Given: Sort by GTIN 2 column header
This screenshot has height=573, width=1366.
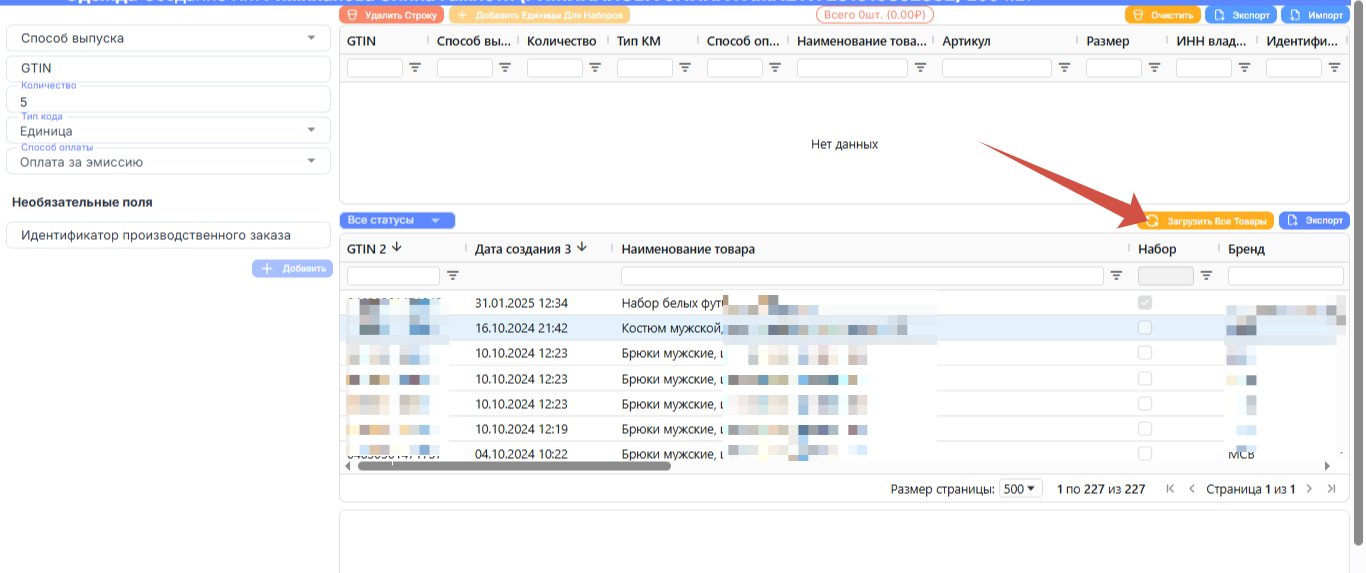Looking at the screenshot, I should pos(374,249).
